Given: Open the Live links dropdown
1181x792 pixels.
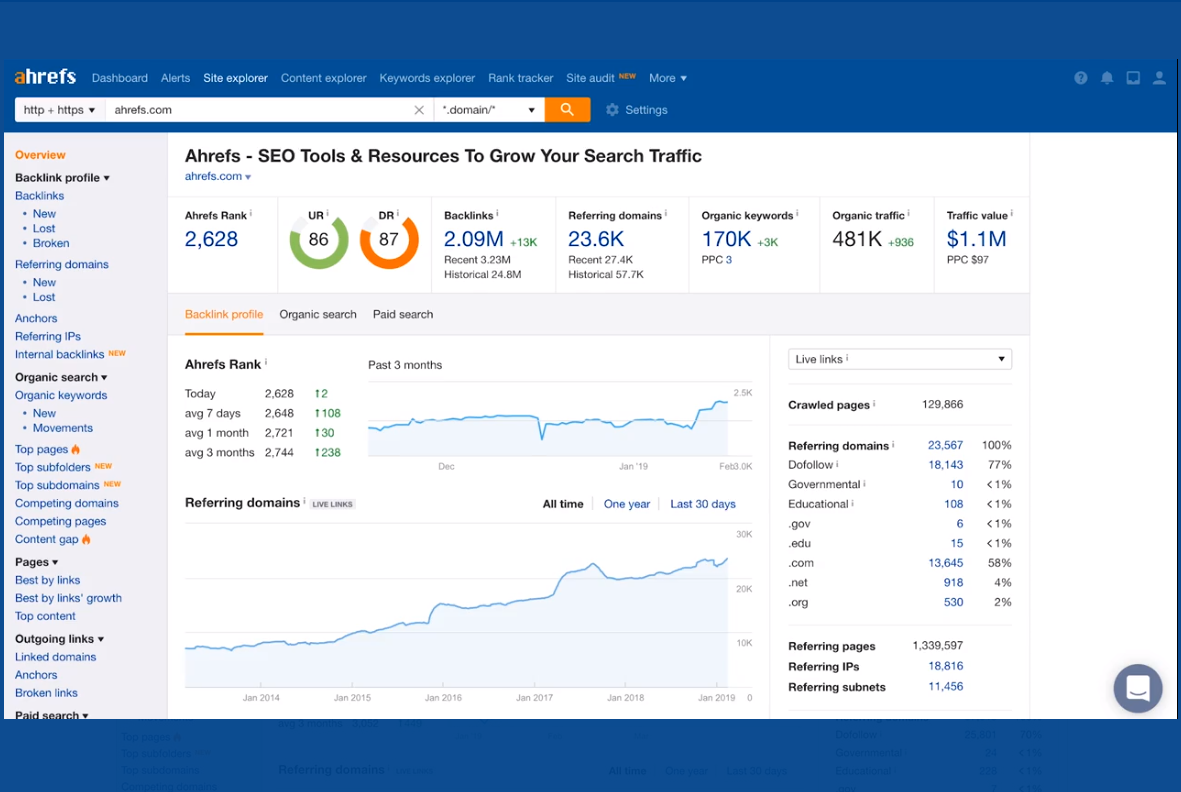Looking at the screenshot, I should tap(899, 359).
